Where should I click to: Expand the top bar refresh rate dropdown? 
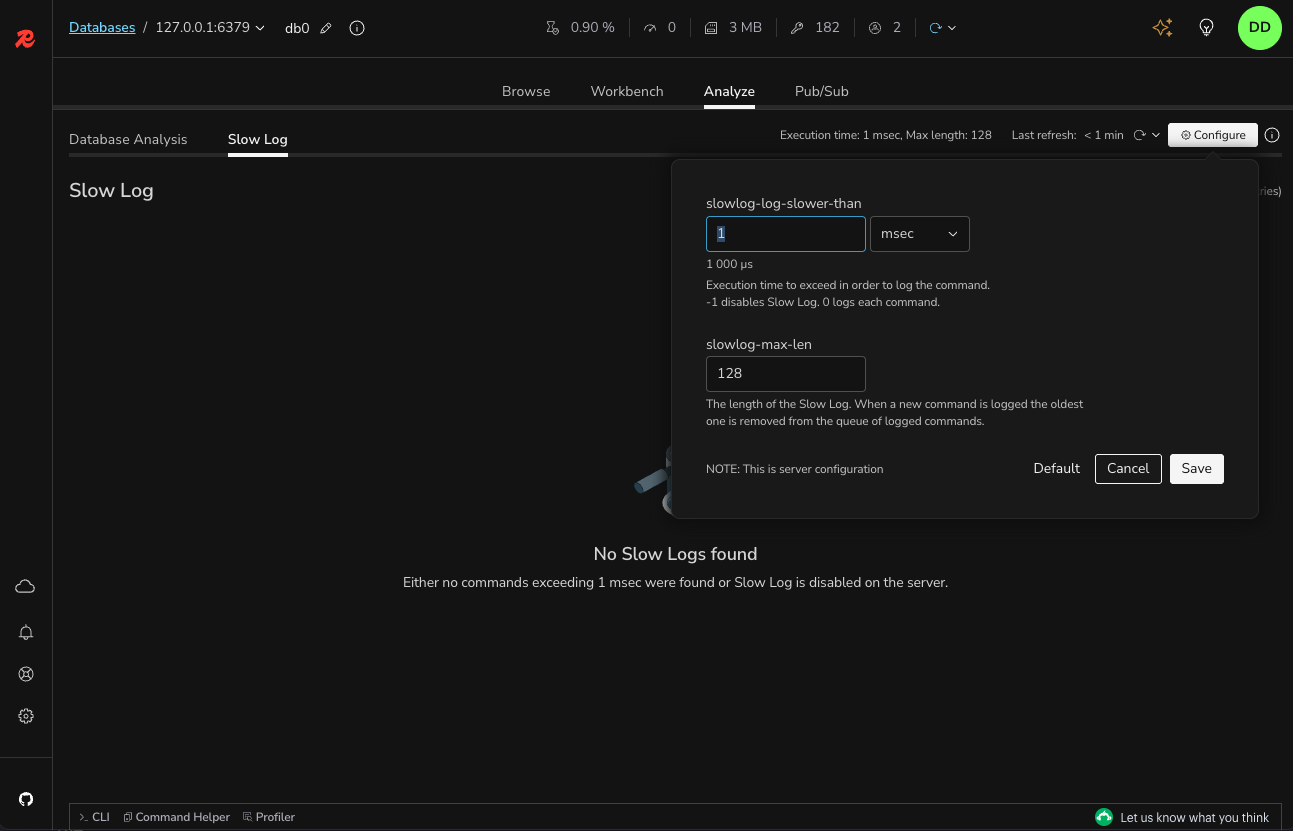(x=951, y=28)
